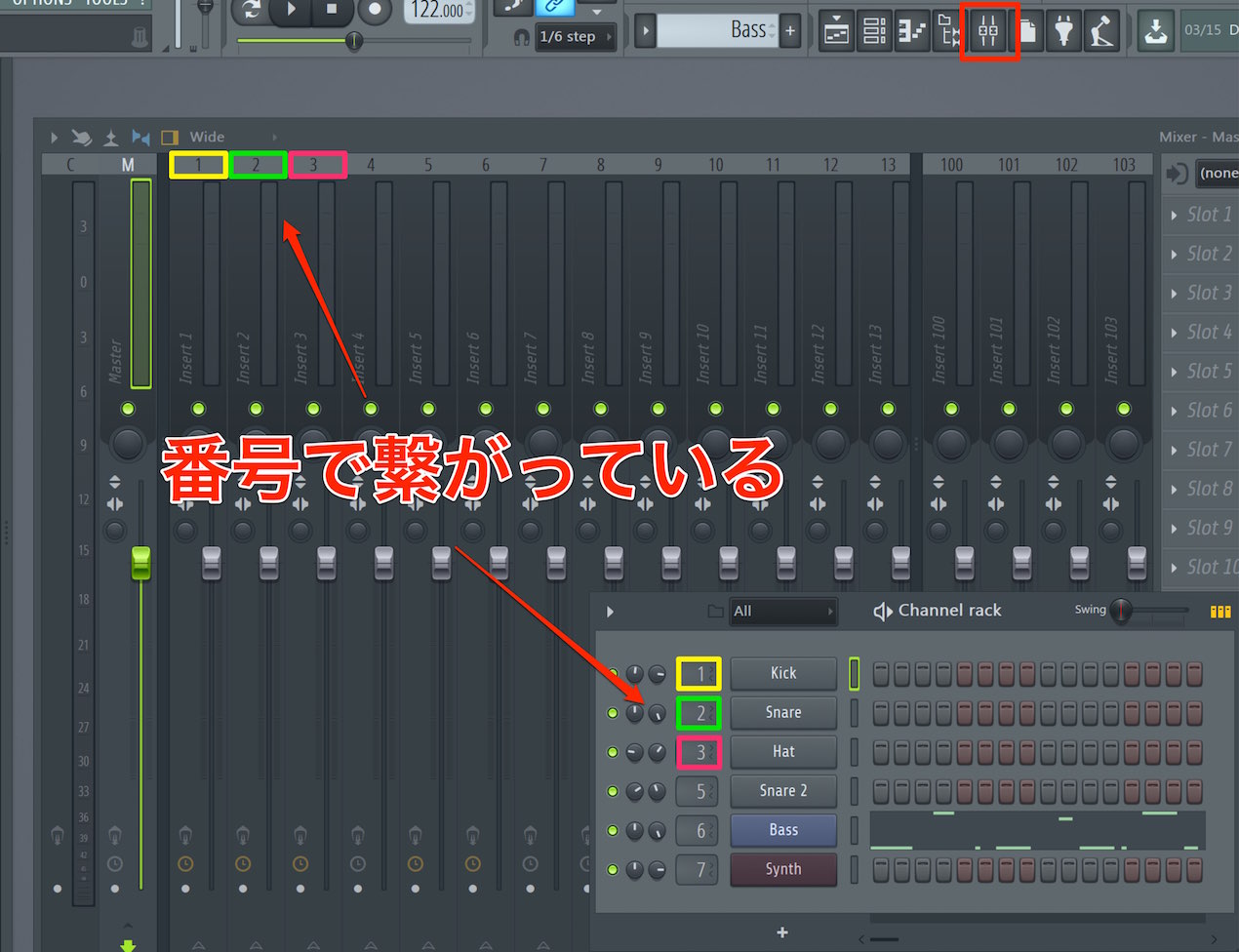This screenshot has height=952, width=1239.
Task: Click the Bass channel mixer track number 6
Action: coord(698,830)
